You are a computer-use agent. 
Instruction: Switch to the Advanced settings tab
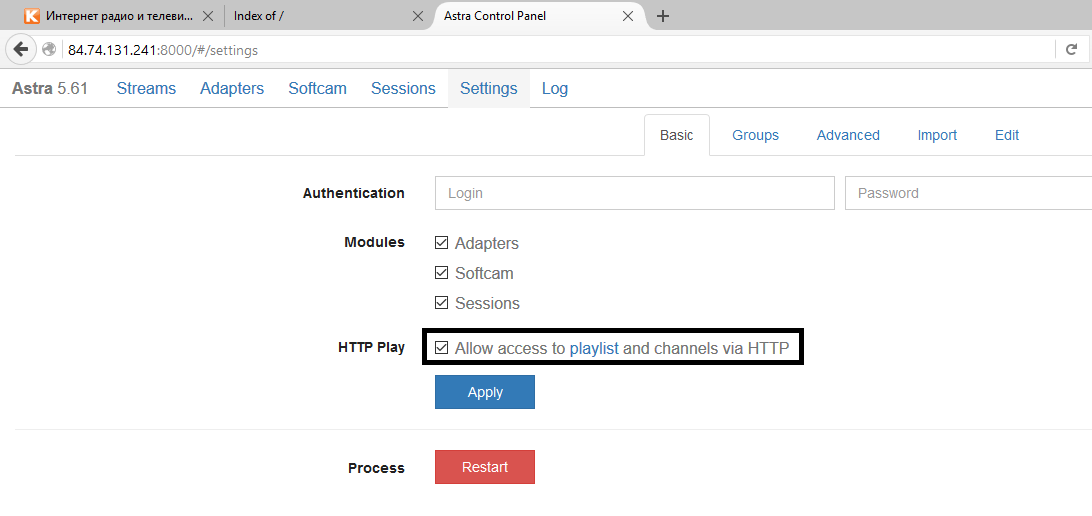pos(848,135)
